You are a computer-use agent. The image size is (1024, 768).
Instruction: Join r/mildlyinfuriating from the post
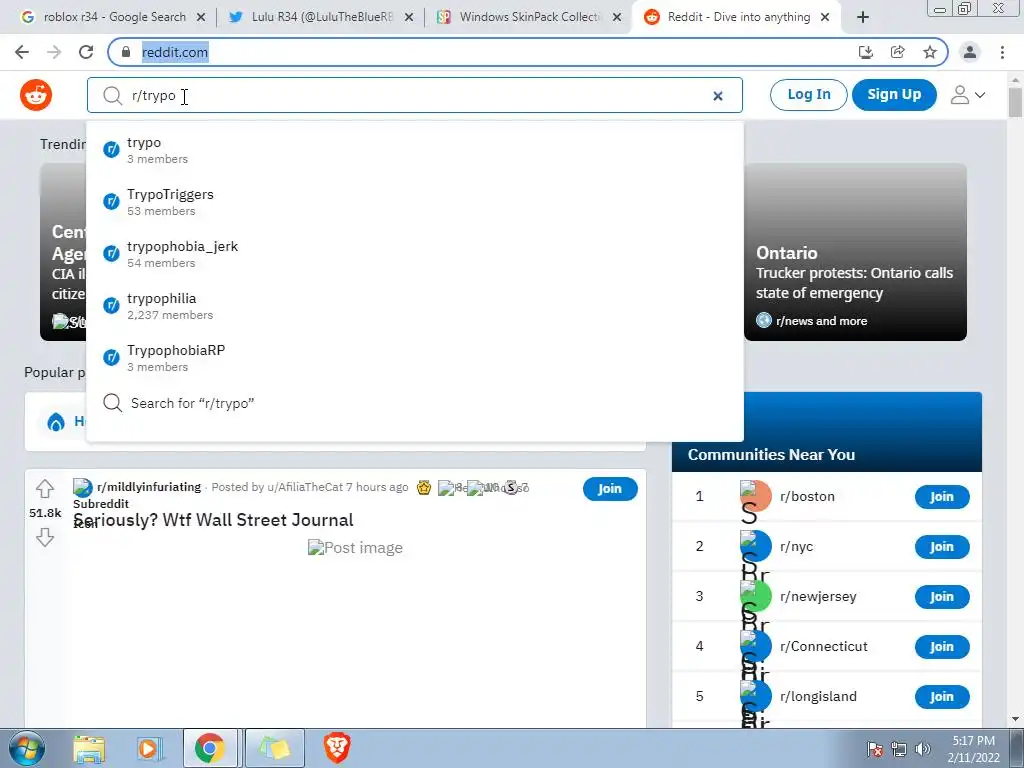coord(610,488)
